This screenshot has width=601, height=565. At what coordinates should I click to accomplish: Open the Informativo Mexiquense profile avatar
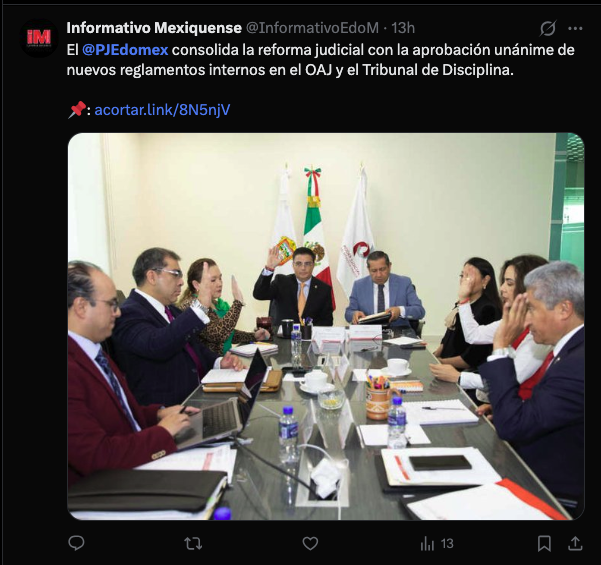point(39,38)
